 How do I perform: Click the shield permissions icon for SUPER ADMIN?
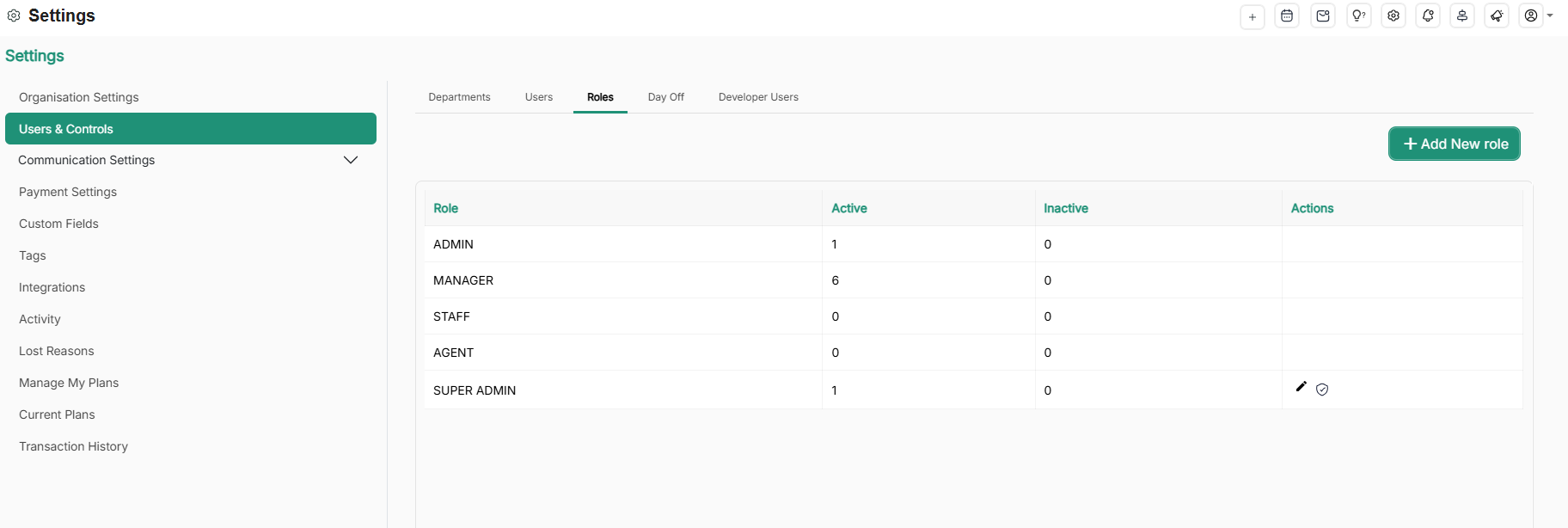coord(1322,390)
